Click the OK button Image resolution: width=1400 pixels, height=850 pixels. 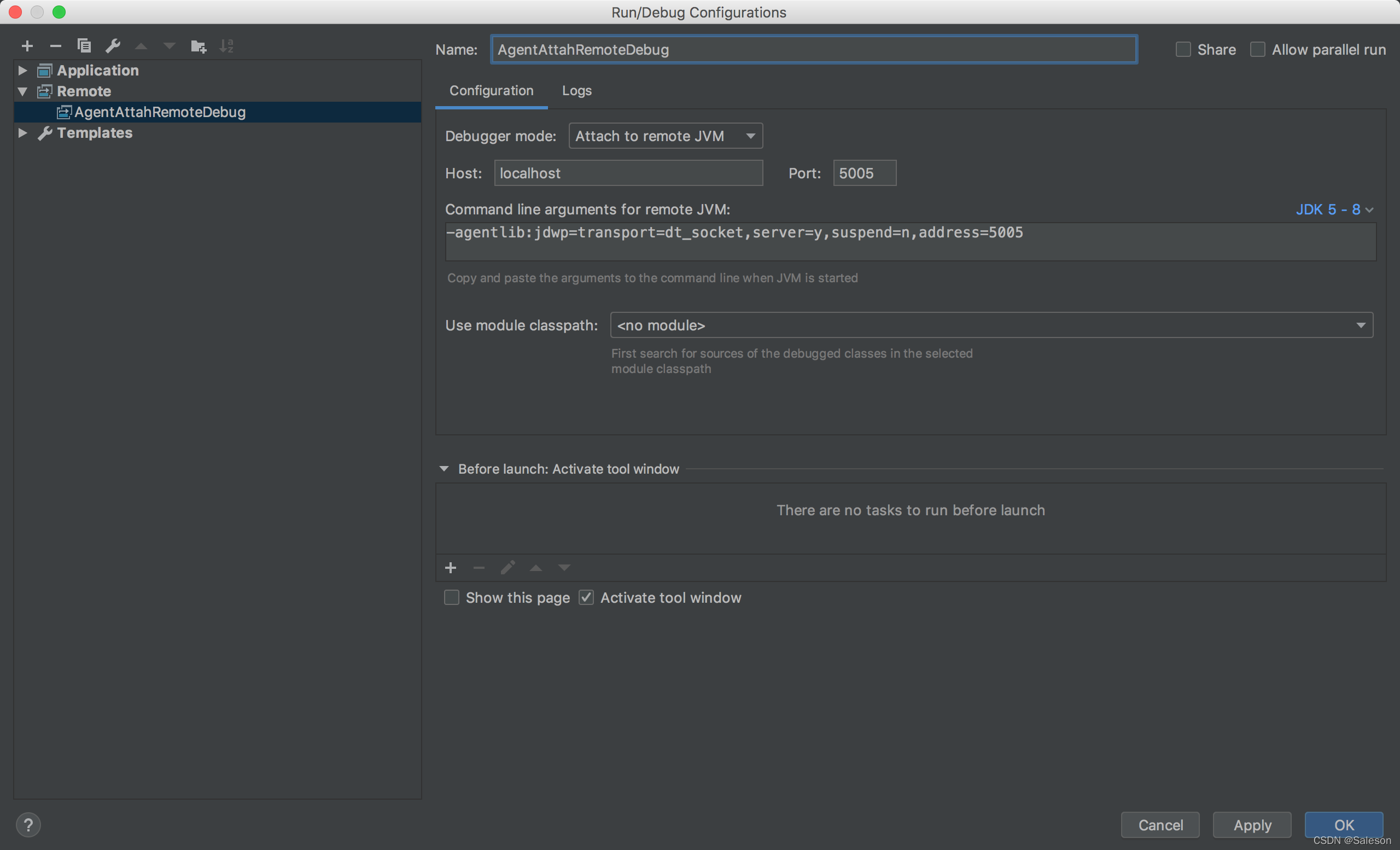[1344, 824]
